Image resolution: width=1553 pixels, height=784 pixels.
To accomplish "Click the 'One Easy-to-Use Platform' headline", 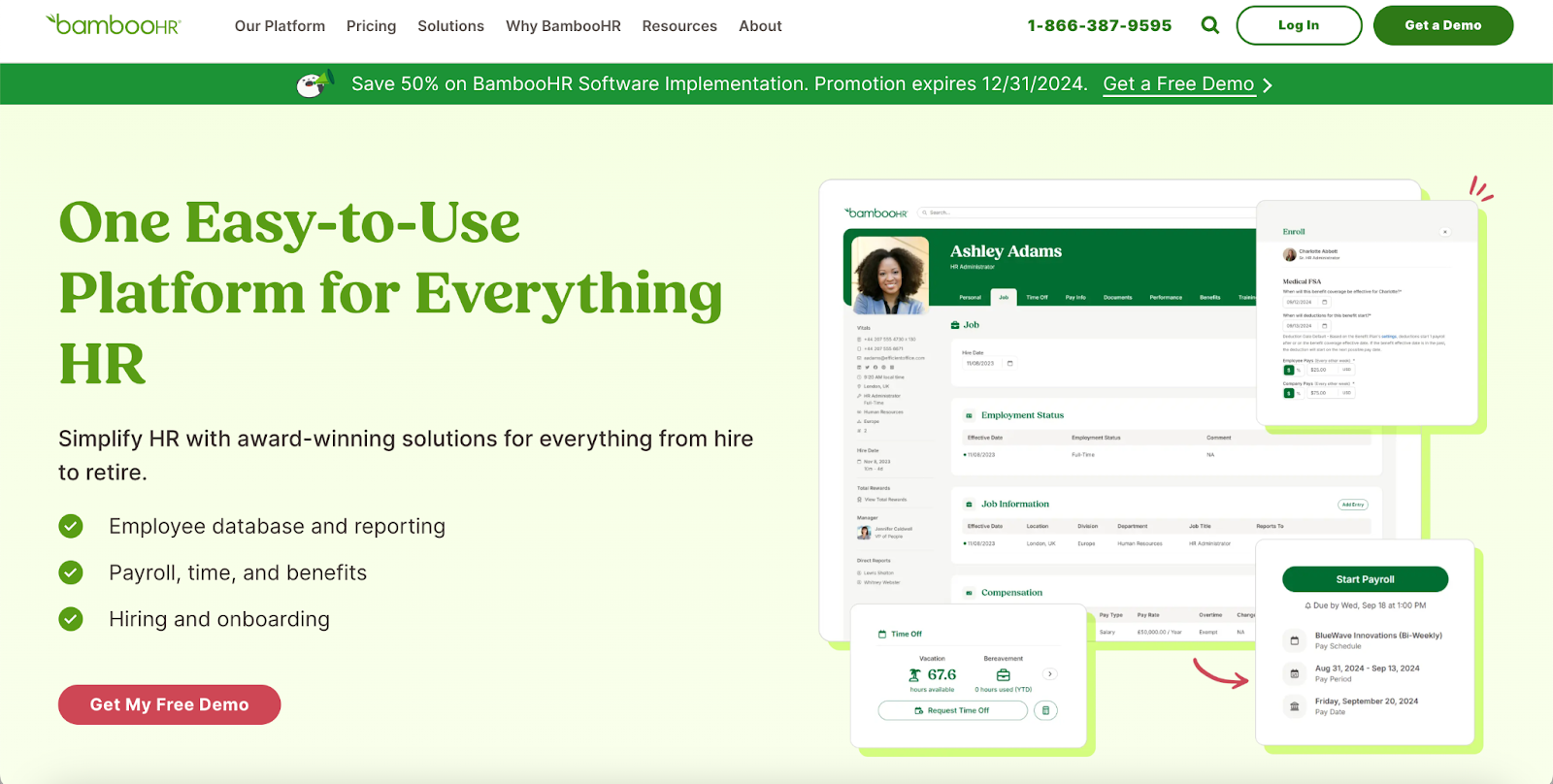I will click(x=390, y=293).
